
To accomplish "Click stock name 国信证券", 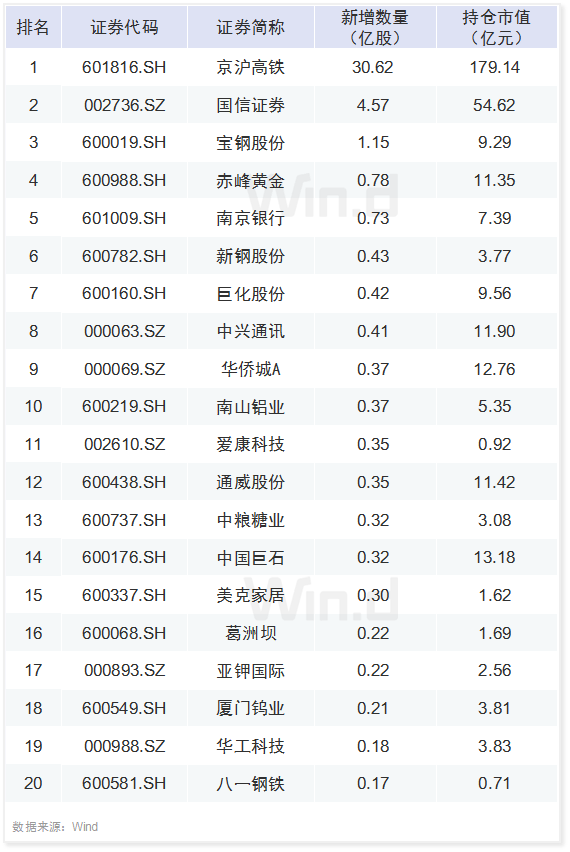I will pos(250,105).
